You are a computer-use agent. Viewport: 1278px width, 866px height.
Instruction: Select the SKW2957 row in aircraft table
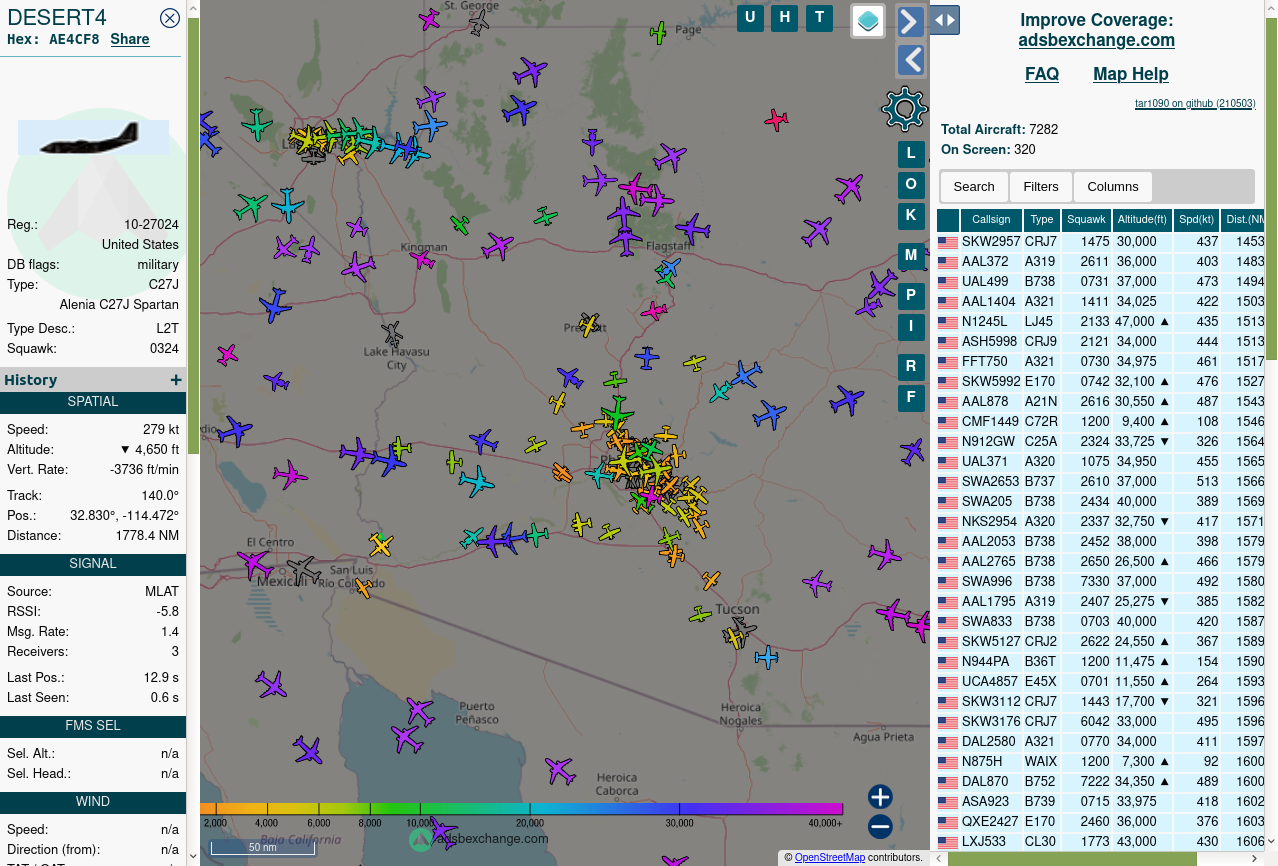(x=1100, y=242)
